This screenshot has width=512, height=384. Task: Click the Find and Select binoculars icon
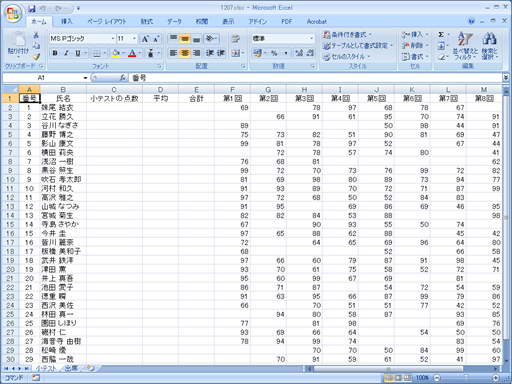click(x=489, y=46)
